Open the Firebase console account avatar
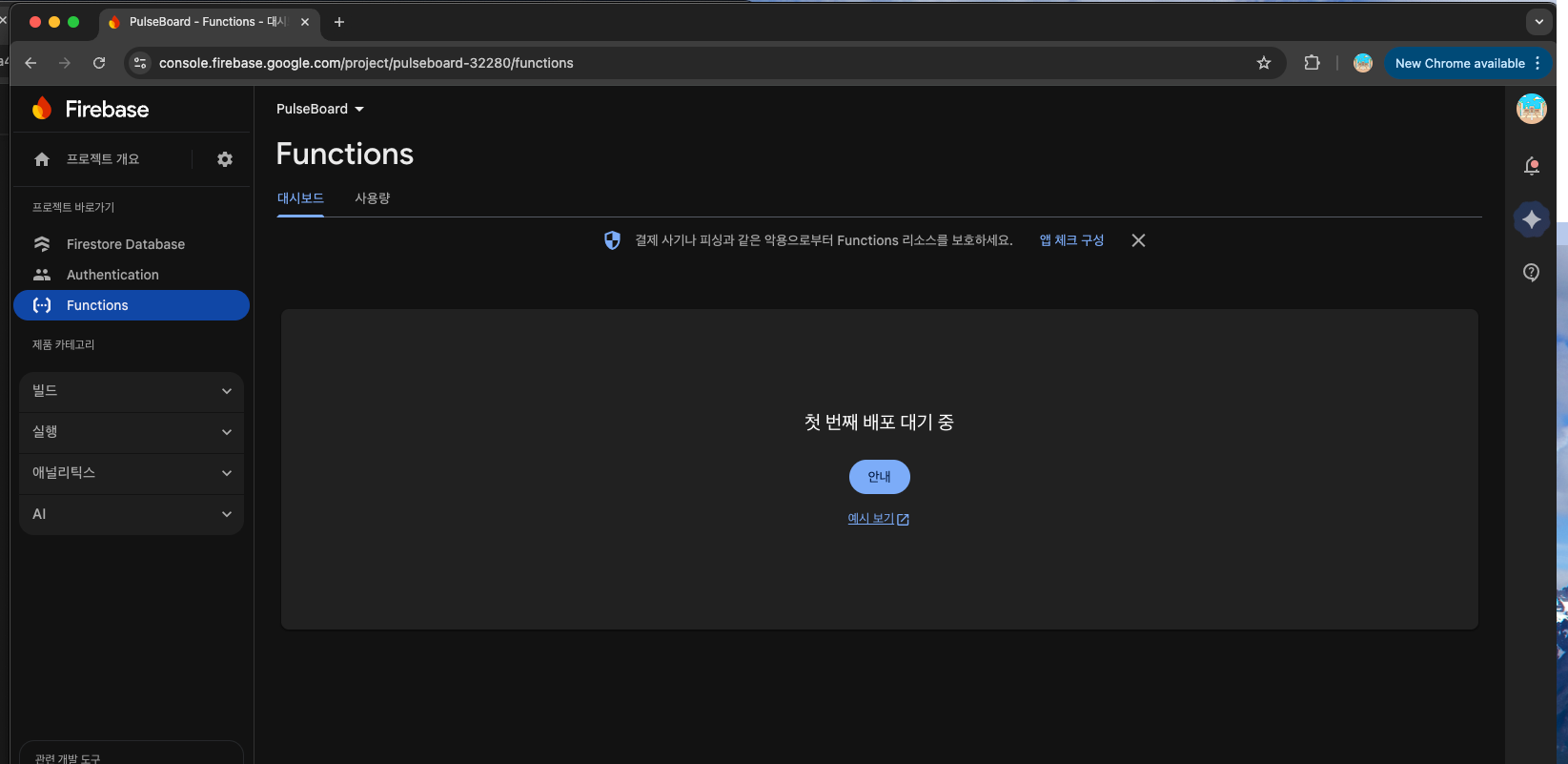Viewport: 1568px width, 764px height. pos(1532,109)
